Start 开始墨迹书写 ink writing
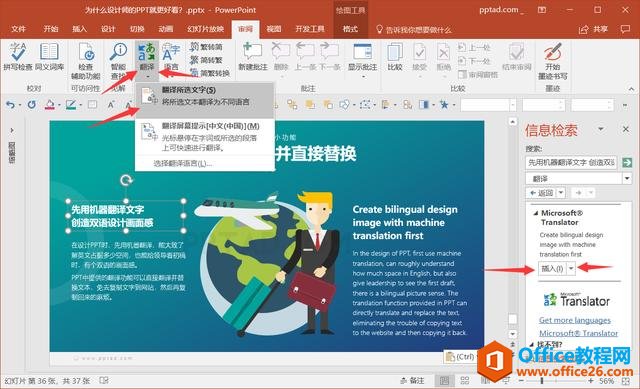Viewport: 640px width, 389px height. [553, 60]
